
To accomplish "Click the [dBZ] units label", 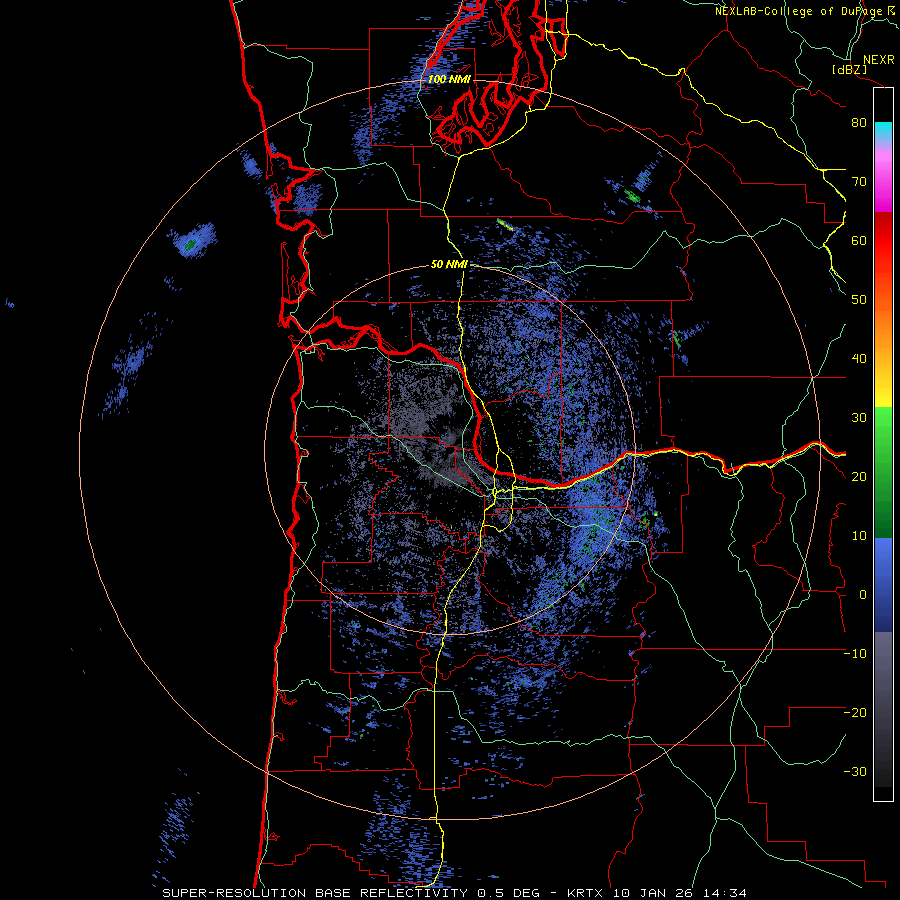I will click(849, 70).
